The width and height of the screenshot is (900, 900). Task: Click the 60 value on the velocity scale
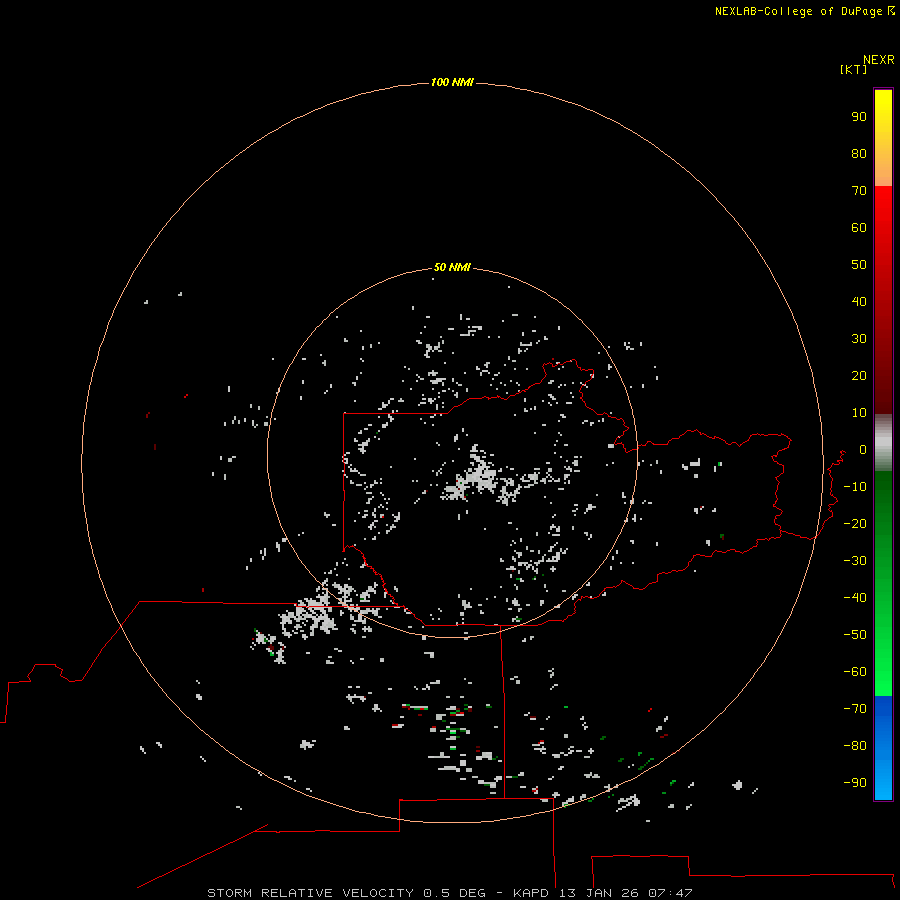pyautogui.click(x=859, y=227)
